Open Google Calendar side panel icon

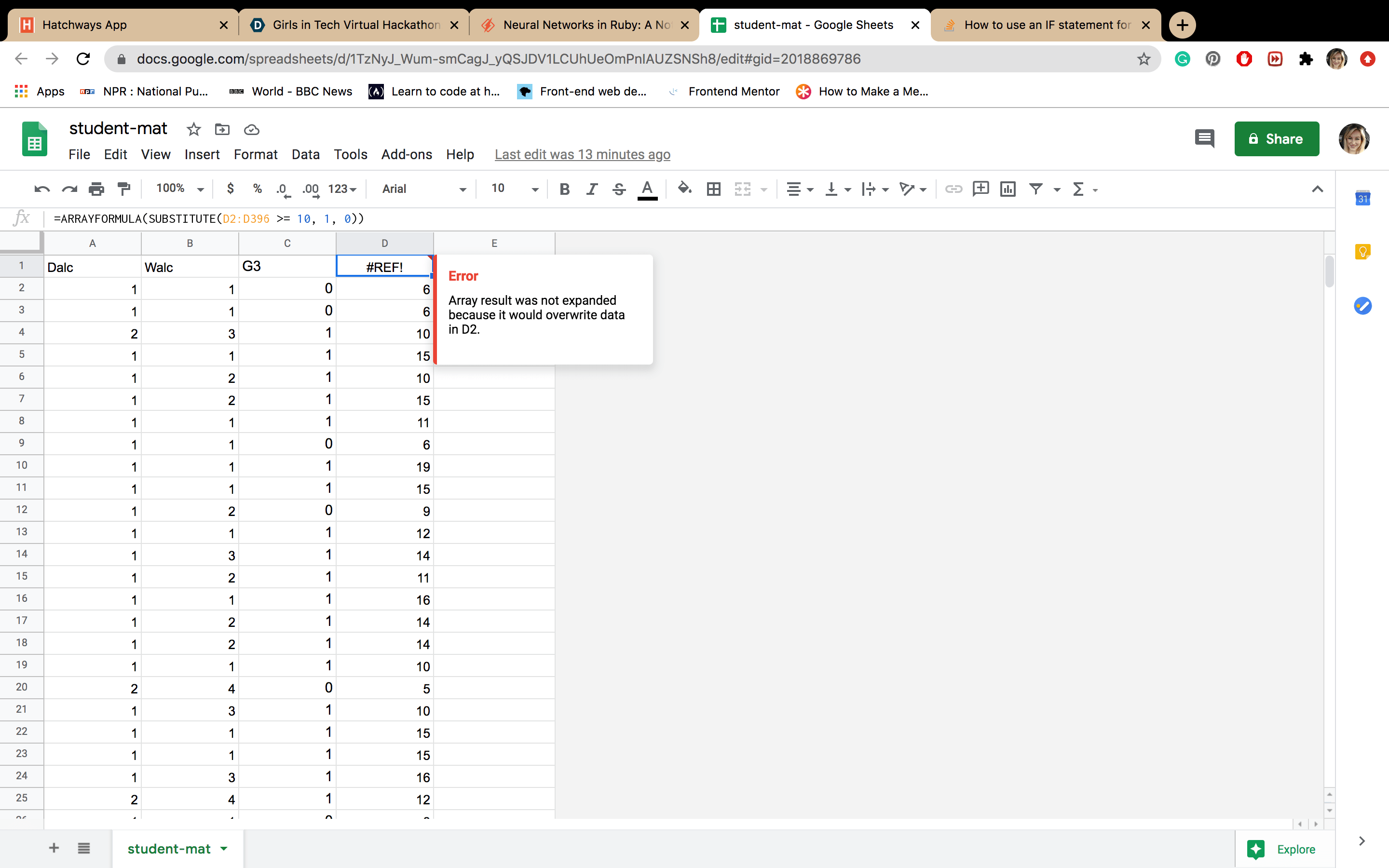1362,198
